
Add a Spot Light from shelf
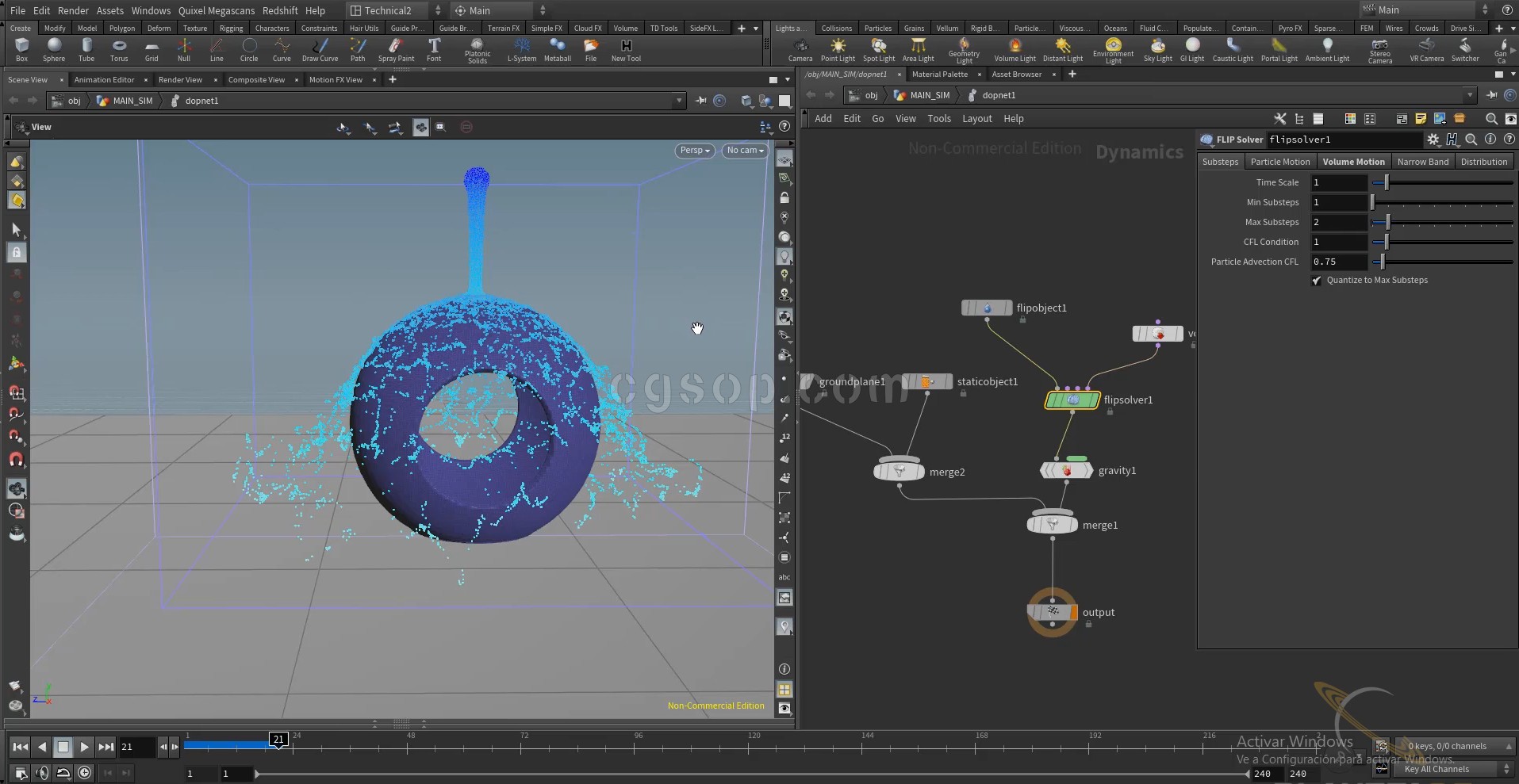point(878,49)
